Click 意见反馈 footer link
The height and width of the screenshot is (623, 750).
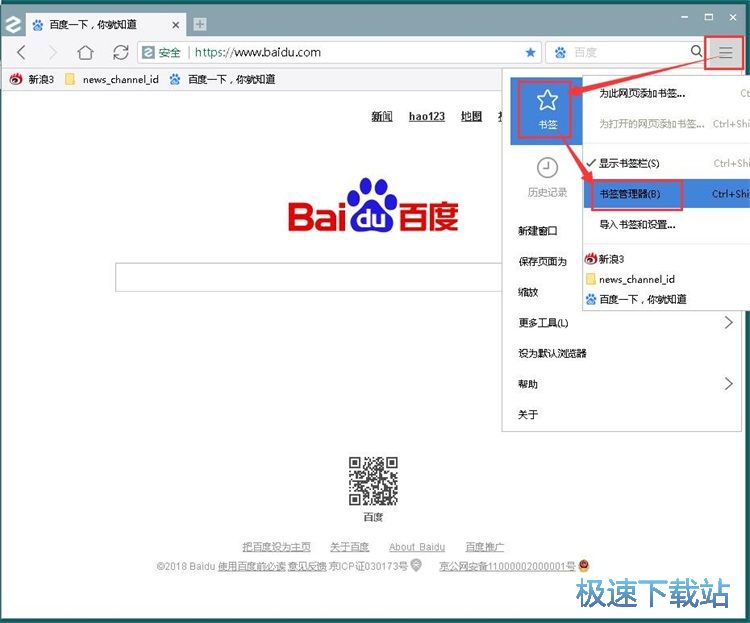[x=307, y=566]
